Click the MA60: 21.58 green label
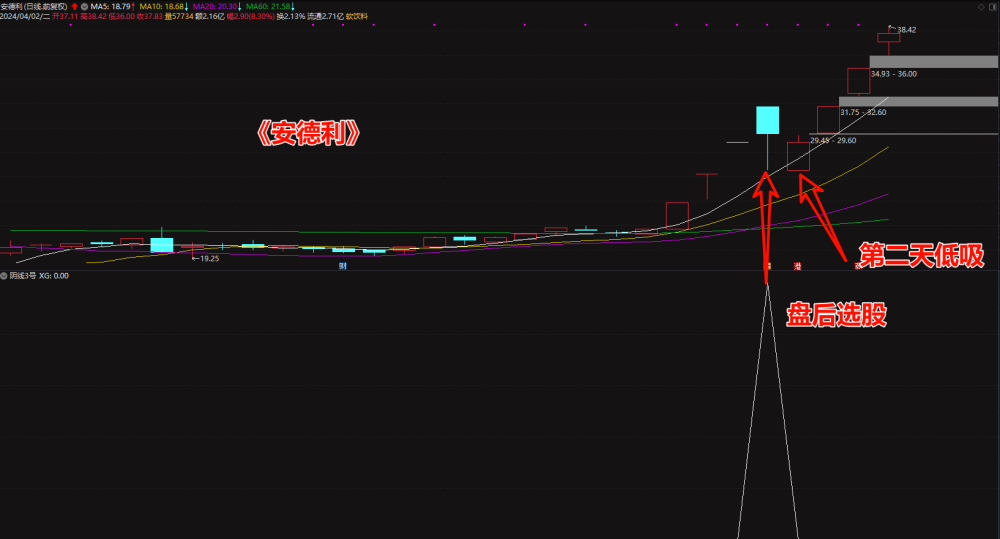 coord(270,6)
